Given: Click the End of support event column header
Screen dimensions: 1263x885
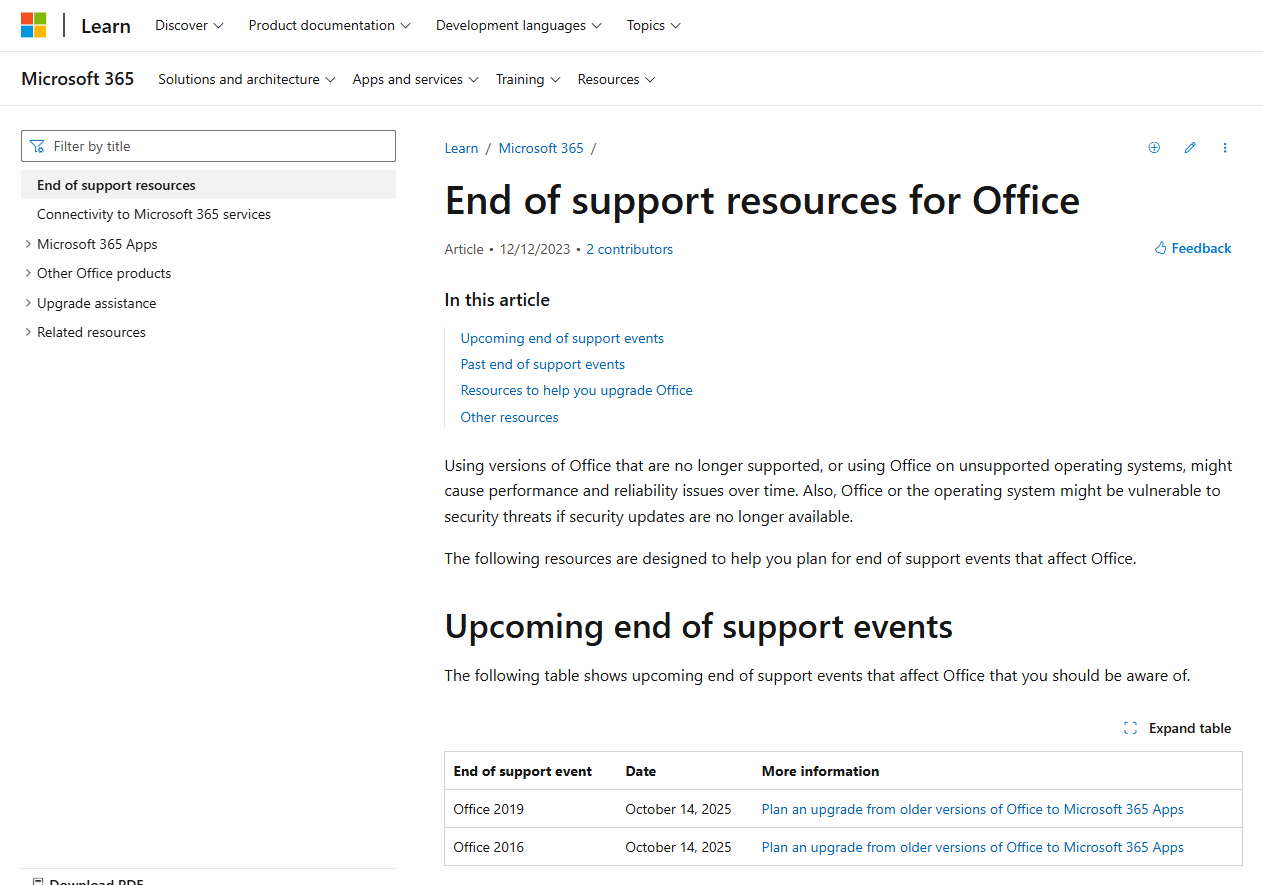Looking at the screenshot, I should tap(523, 771).
